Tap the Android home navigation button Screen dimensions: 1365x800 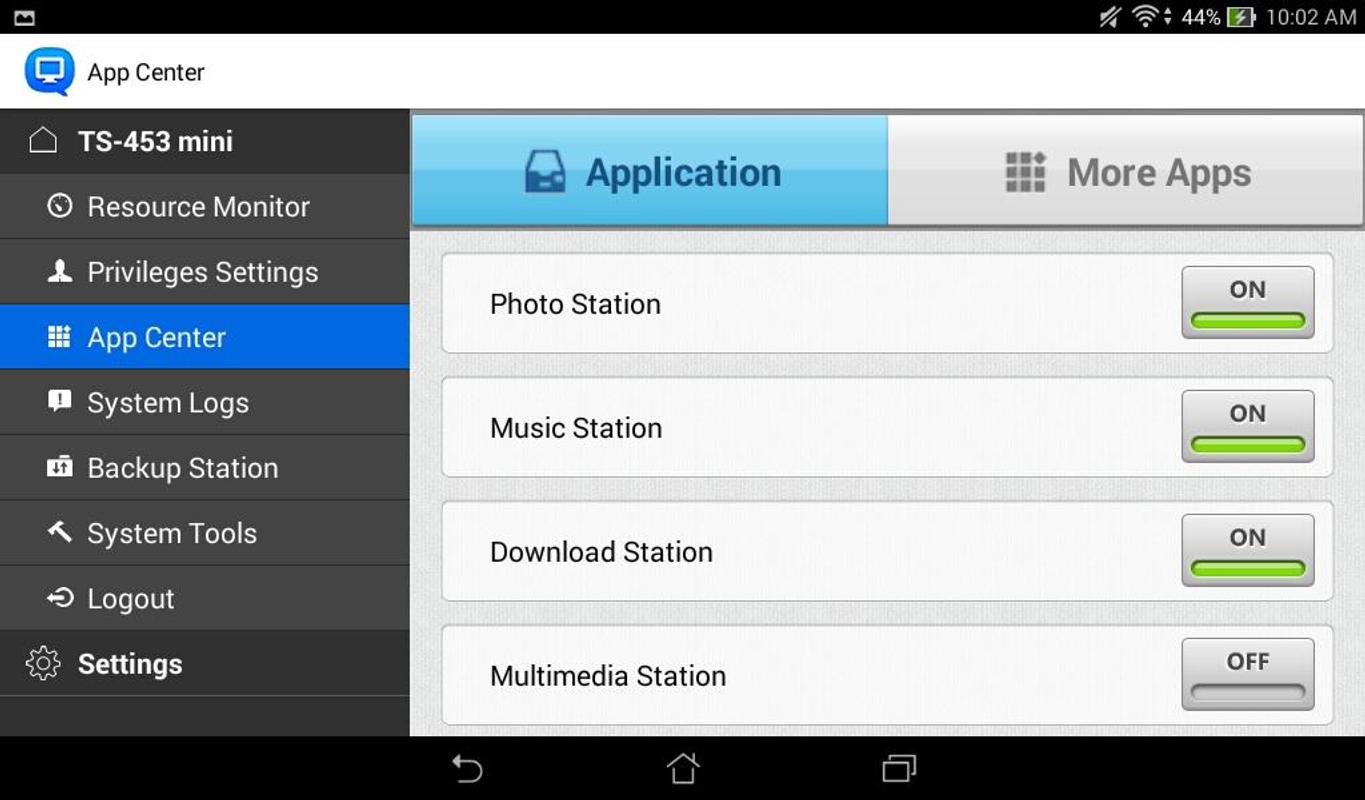pos(683,768)
